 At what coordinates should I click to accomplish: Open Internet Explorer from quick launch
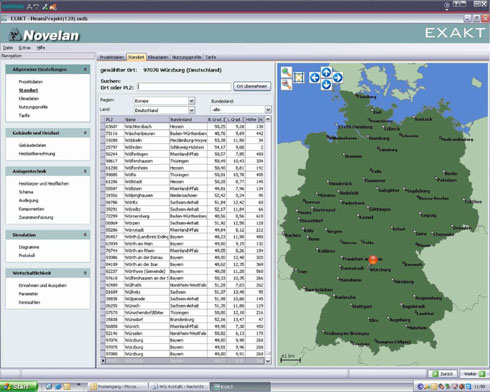(x=58, y=387)
